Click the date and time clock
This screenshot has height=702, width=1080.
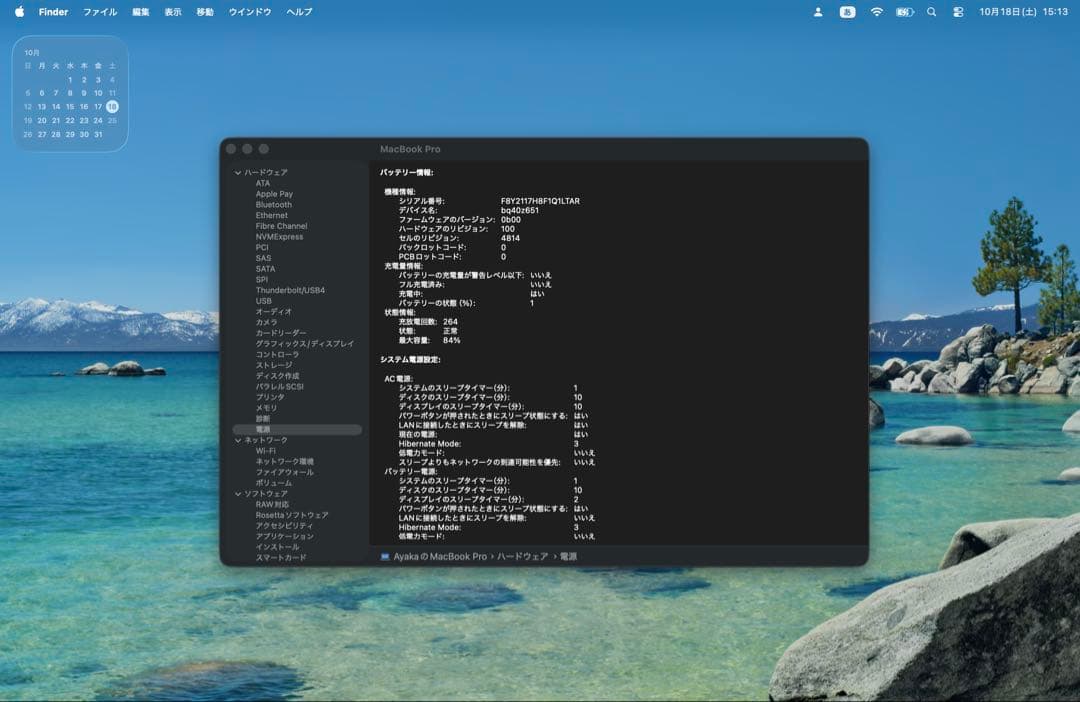[1024, 12]
